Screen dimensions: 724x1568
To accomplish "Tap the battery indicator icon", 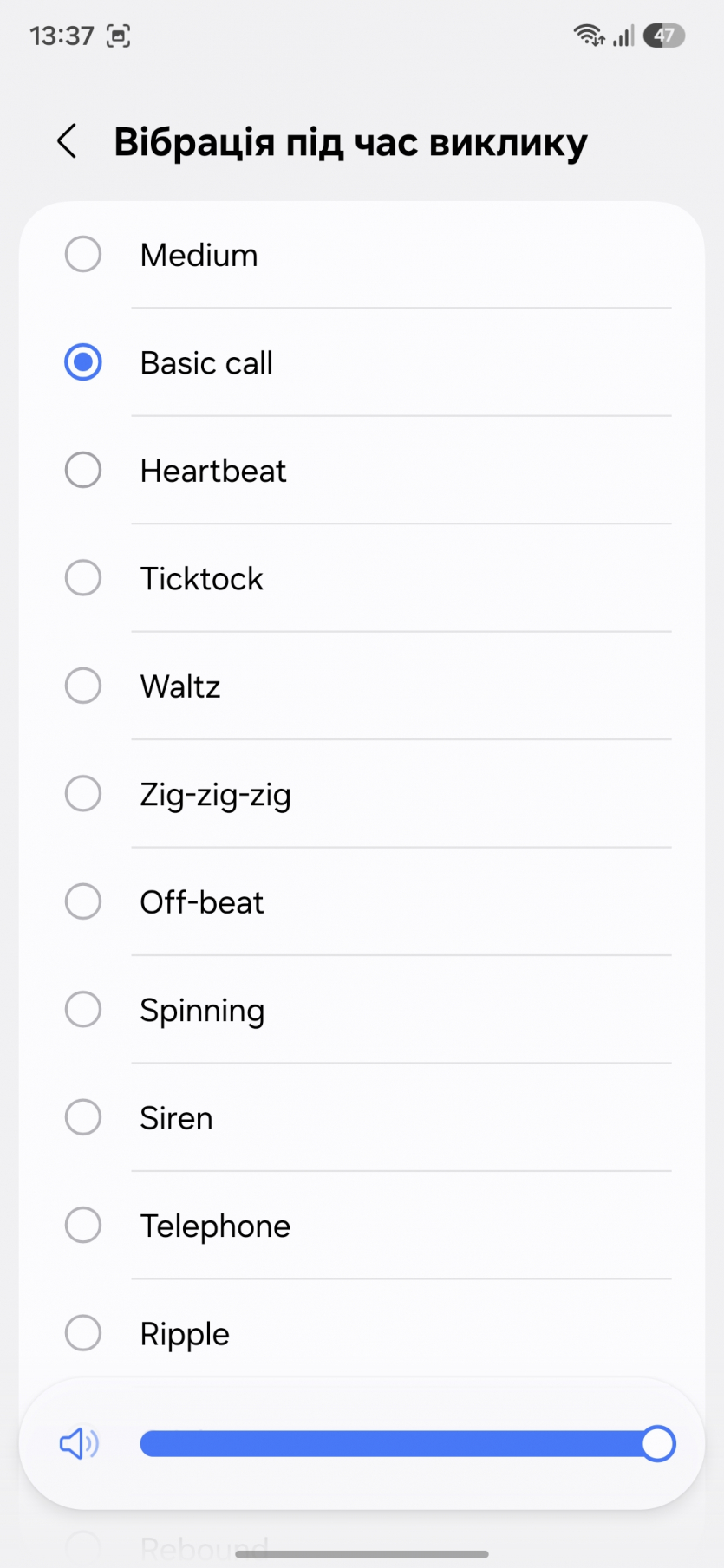I will pyautogui.click(x=664, y=36).
